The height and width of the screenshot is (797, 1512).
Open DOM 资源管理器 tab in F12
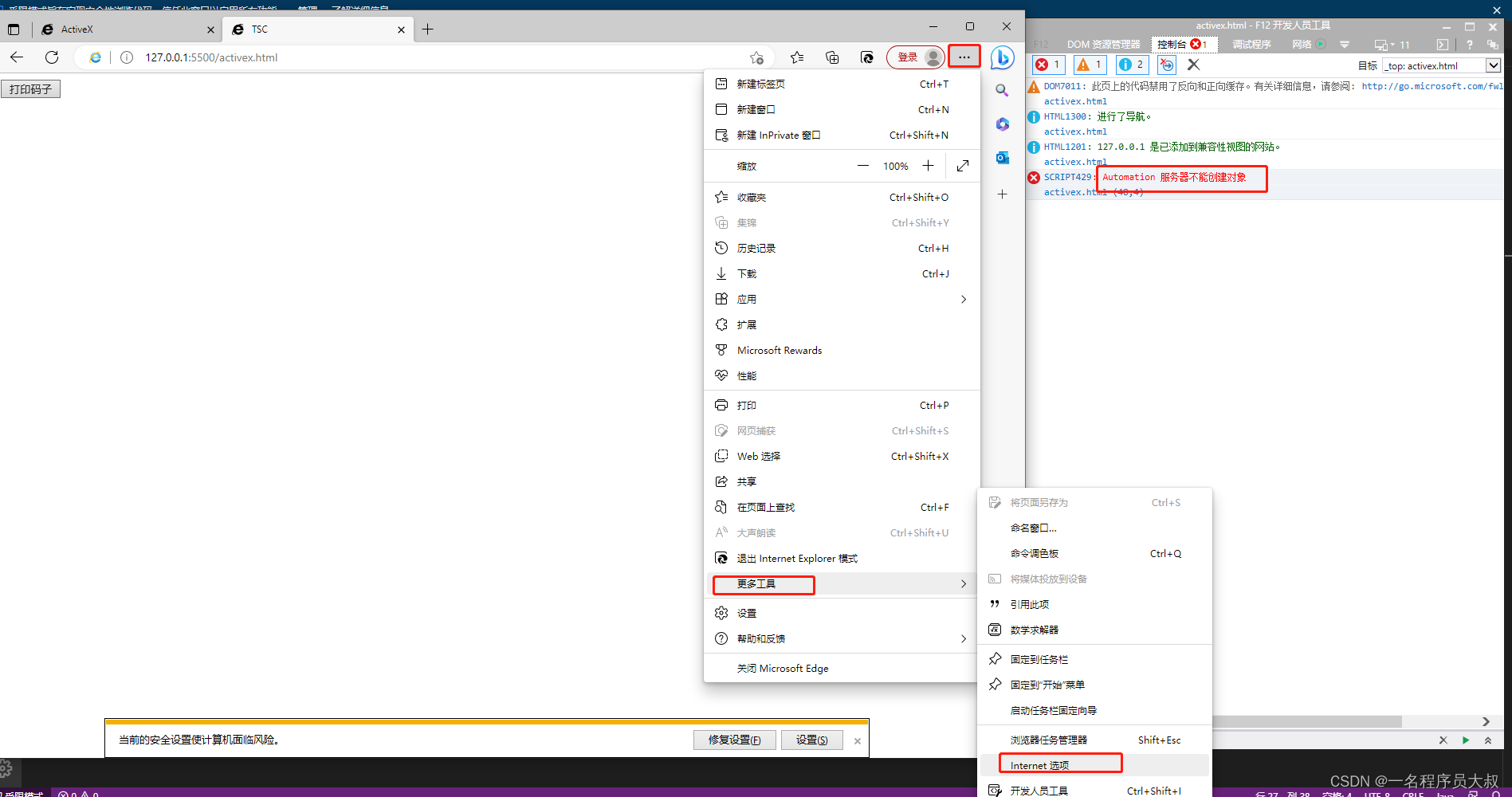click(1104, 45)
